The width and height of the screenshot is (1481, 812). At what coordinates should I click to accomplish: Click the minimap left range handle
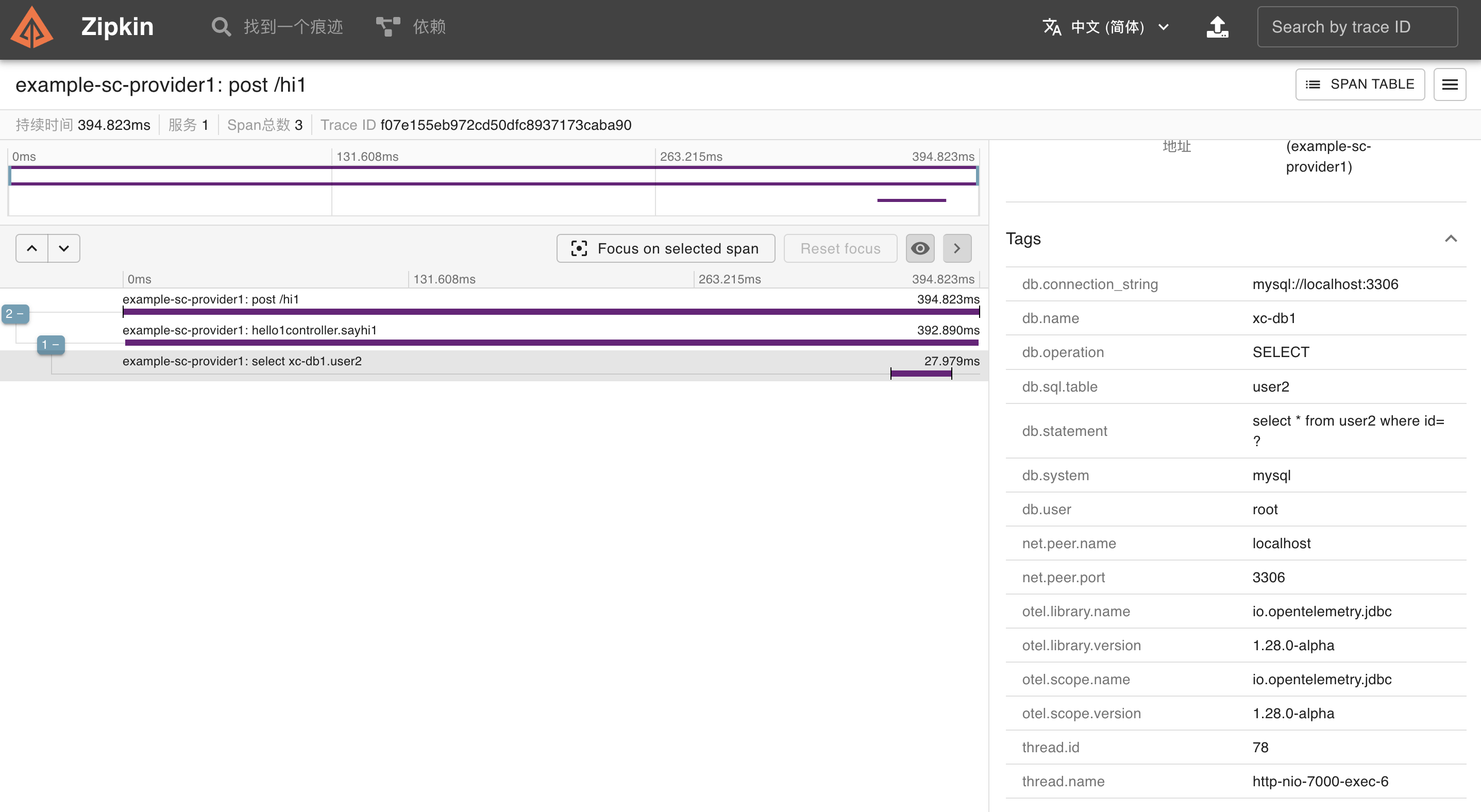coord(10,175)
